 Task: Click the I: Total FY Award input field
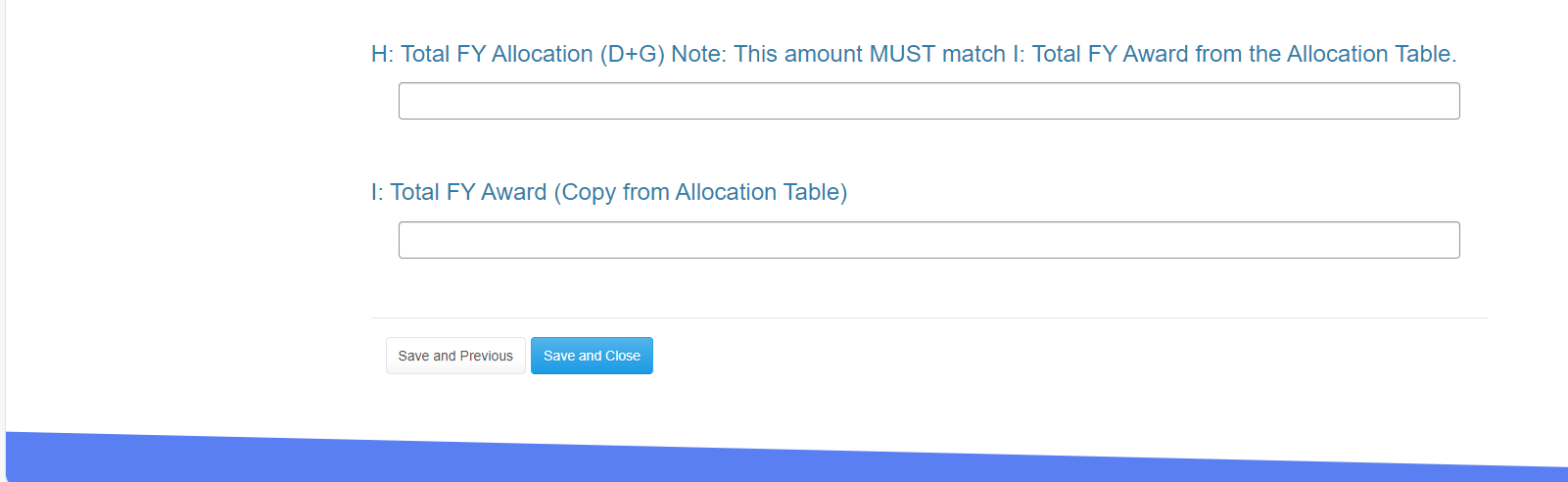tap(928, 240)
